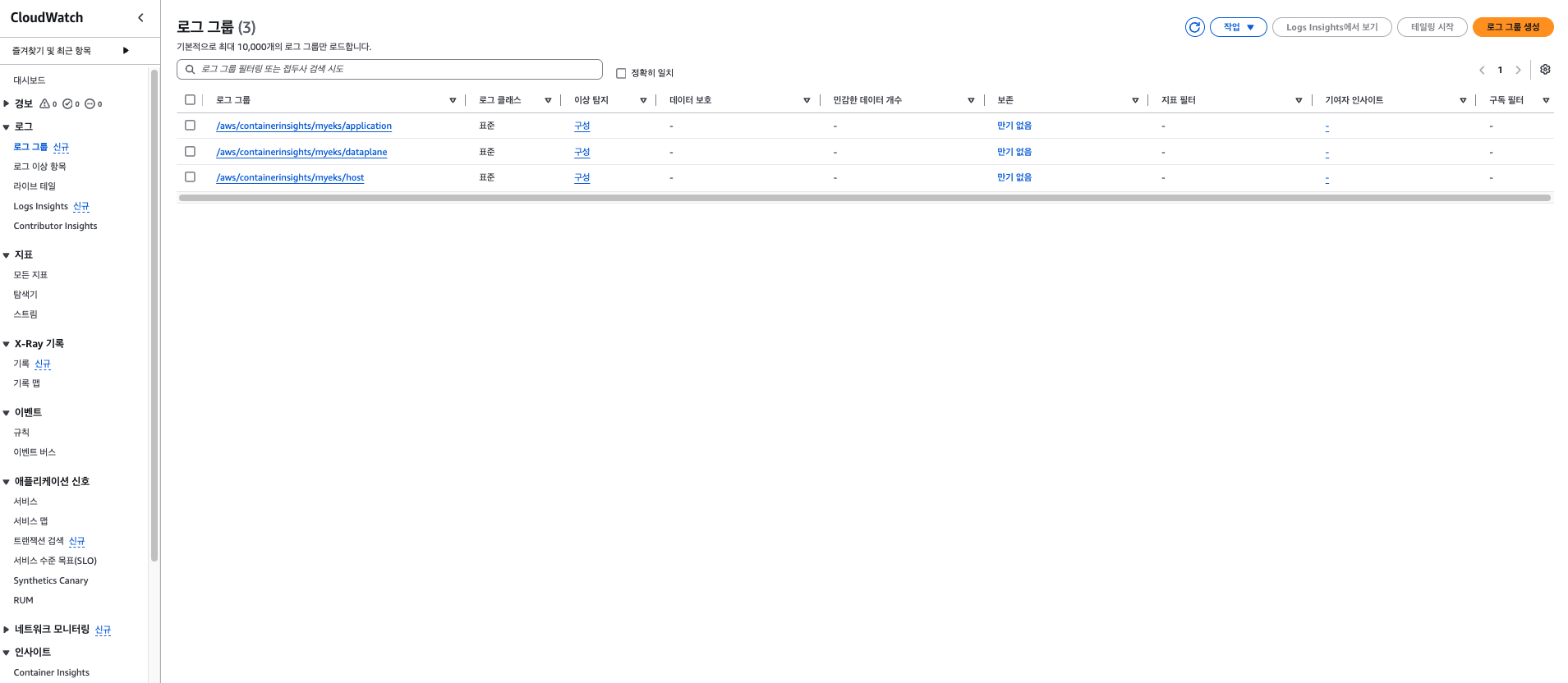Open Container Insights in the sidebar

pos(52,672)
